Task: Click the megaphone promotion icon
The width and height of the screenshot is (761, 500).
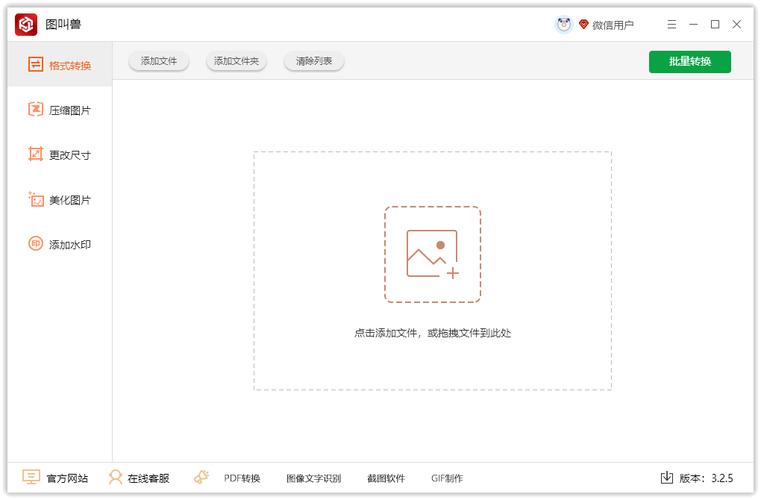Action: tap(201, 477)
